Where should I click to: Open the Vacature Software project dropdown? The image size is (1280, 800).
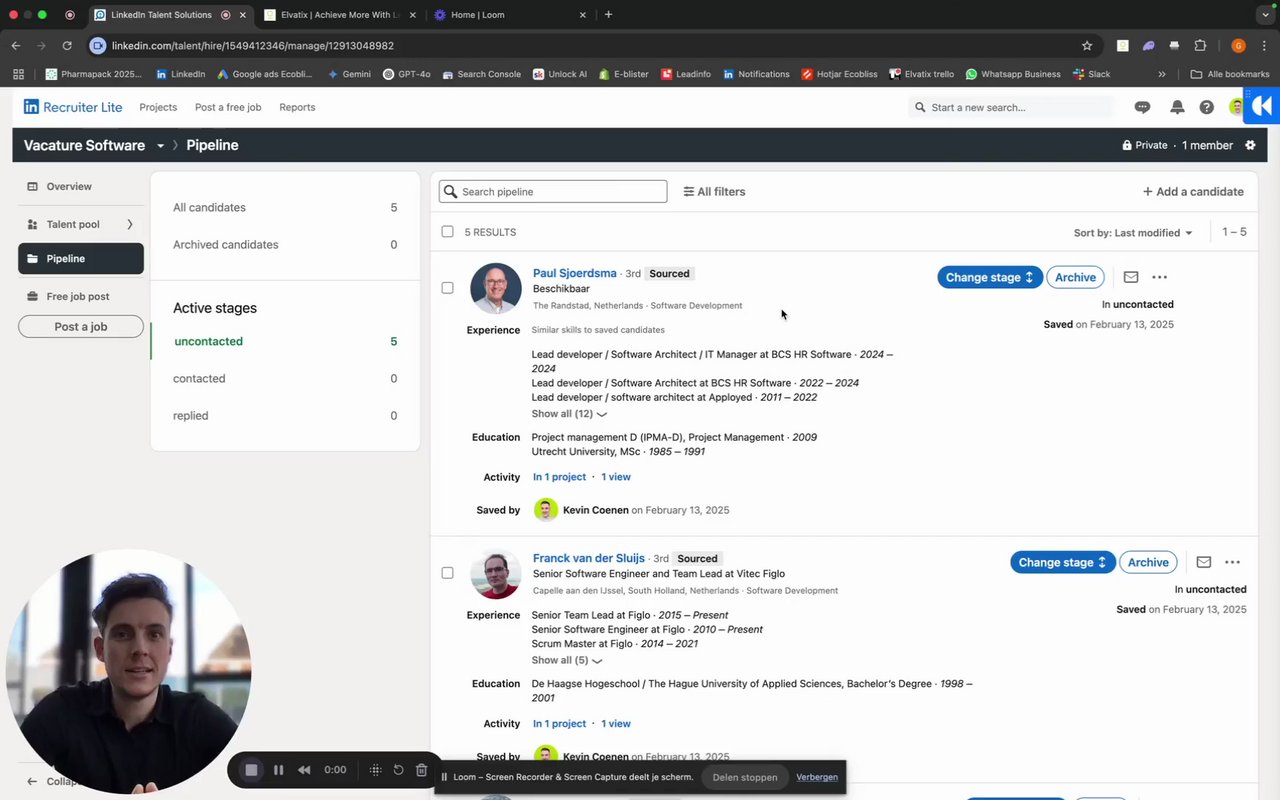point(160,145)
